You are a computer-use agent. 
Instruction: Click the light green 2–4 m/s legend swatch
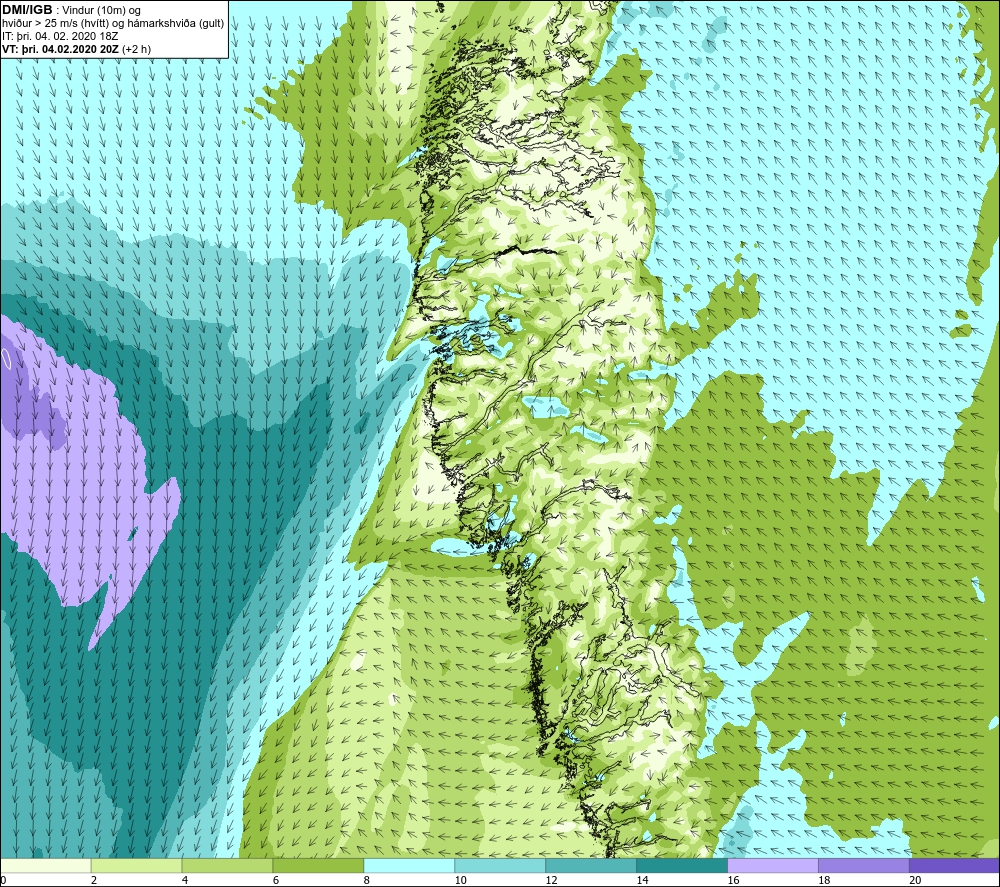136,865
